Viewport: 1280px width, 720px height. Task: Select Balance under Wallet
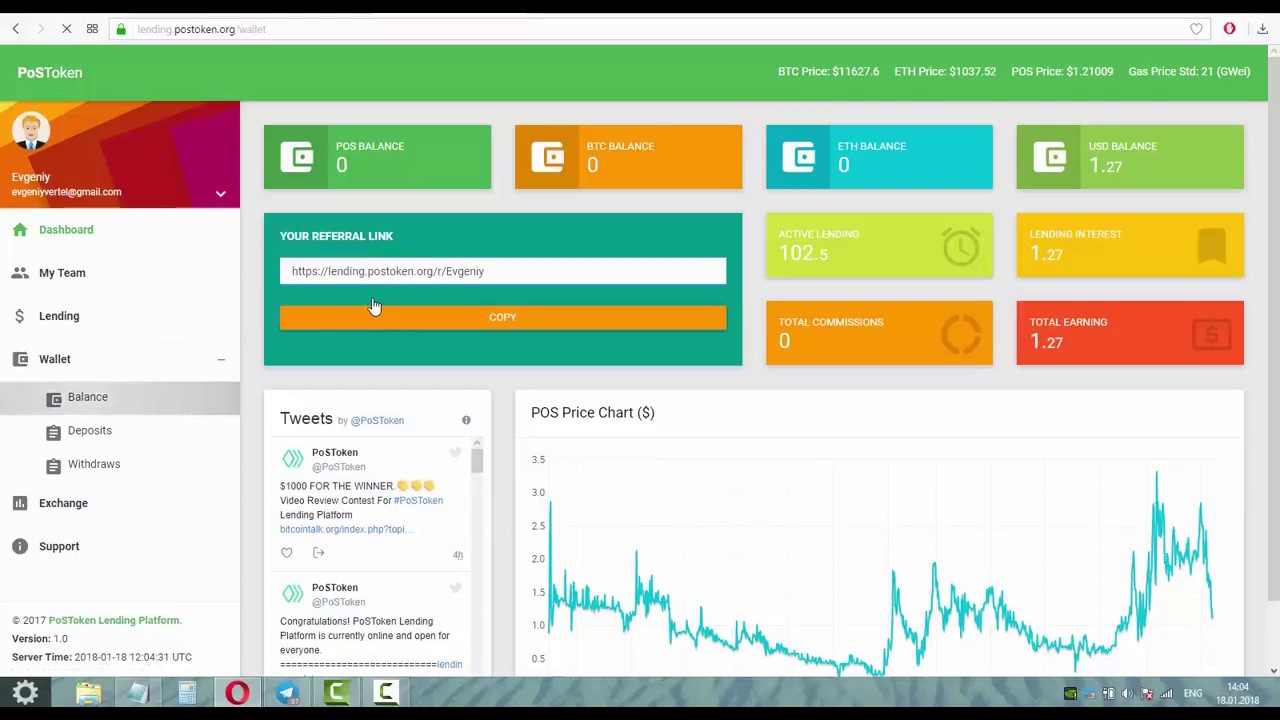coord(120,397)
